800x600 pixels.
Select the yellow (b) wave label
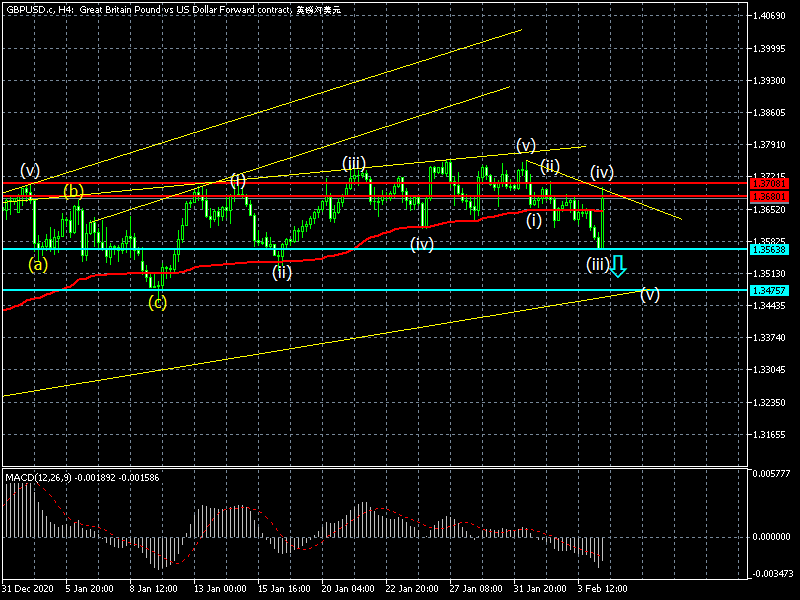click(73, 191)
